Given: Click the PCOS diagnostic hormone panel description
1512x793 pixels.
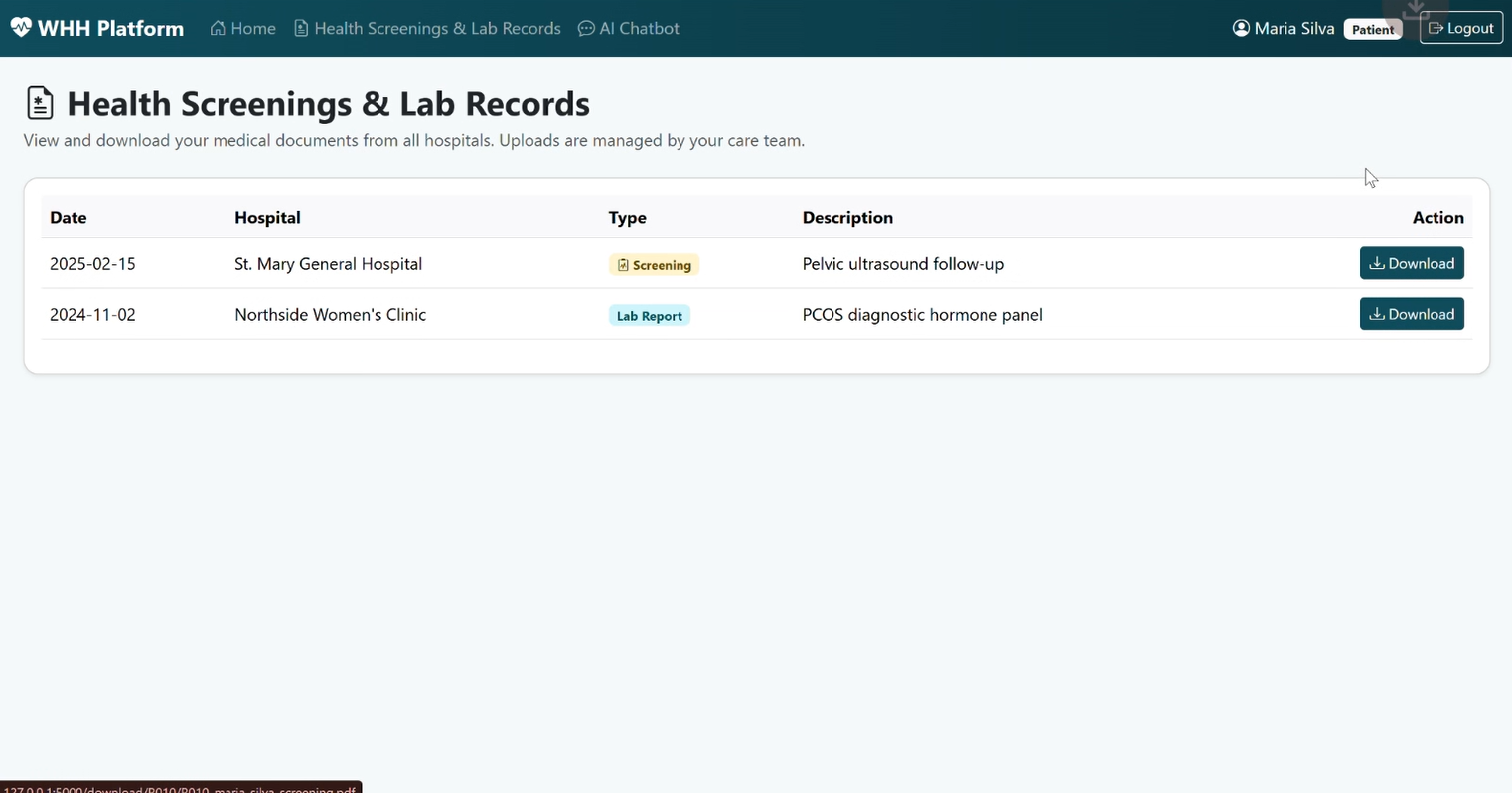Looking at the screenshot, I should (922, 315).
